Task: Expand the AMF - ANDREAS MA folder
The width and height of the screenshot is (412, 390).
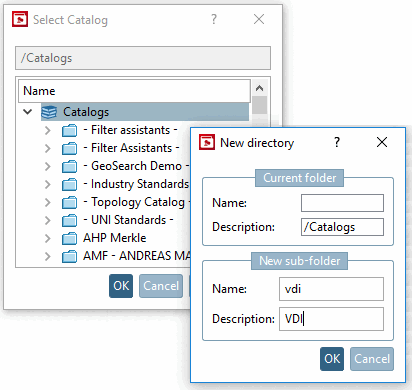Action: (48, 256)
